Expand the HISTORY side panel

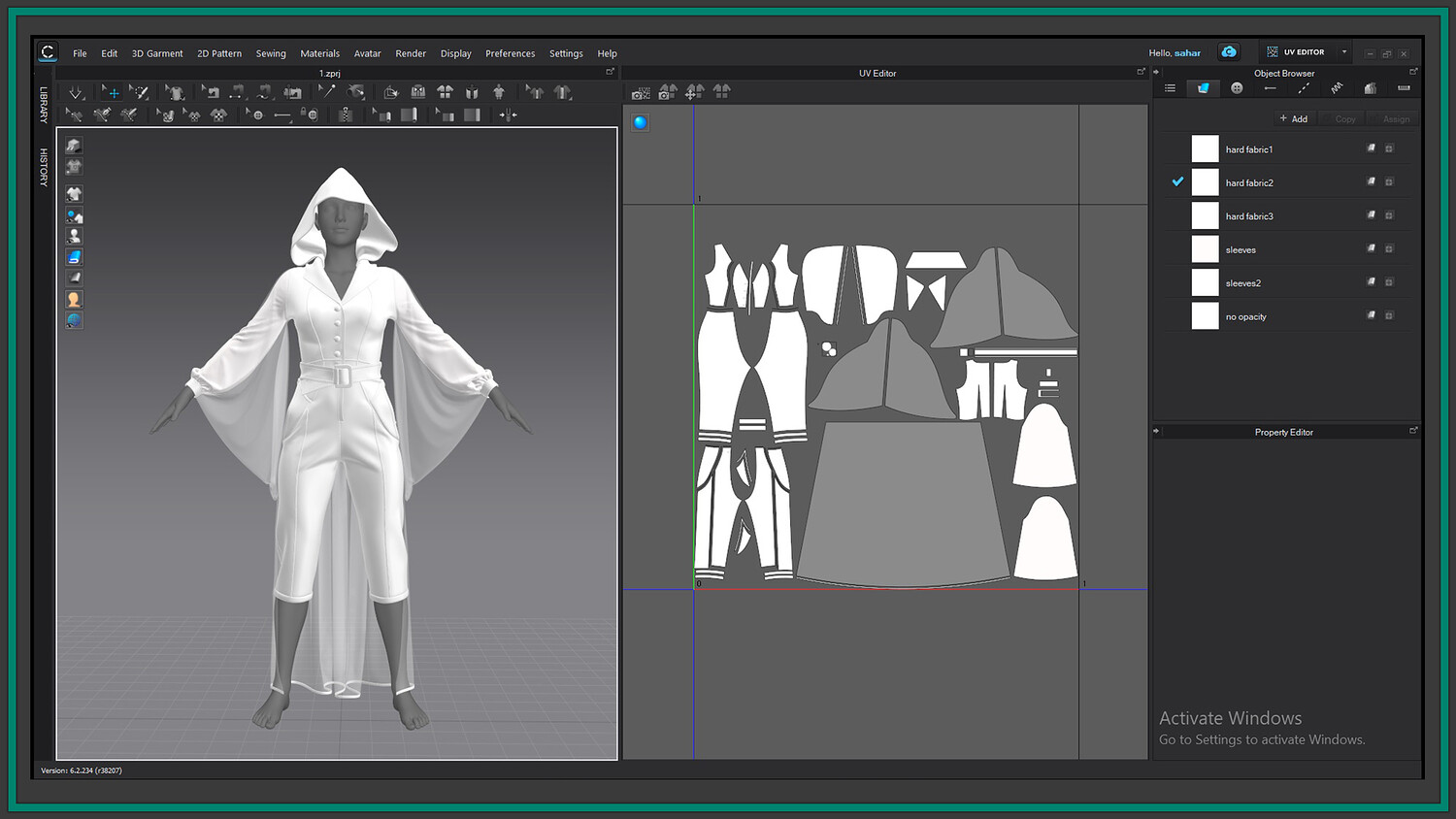click(x=44, y=167)
